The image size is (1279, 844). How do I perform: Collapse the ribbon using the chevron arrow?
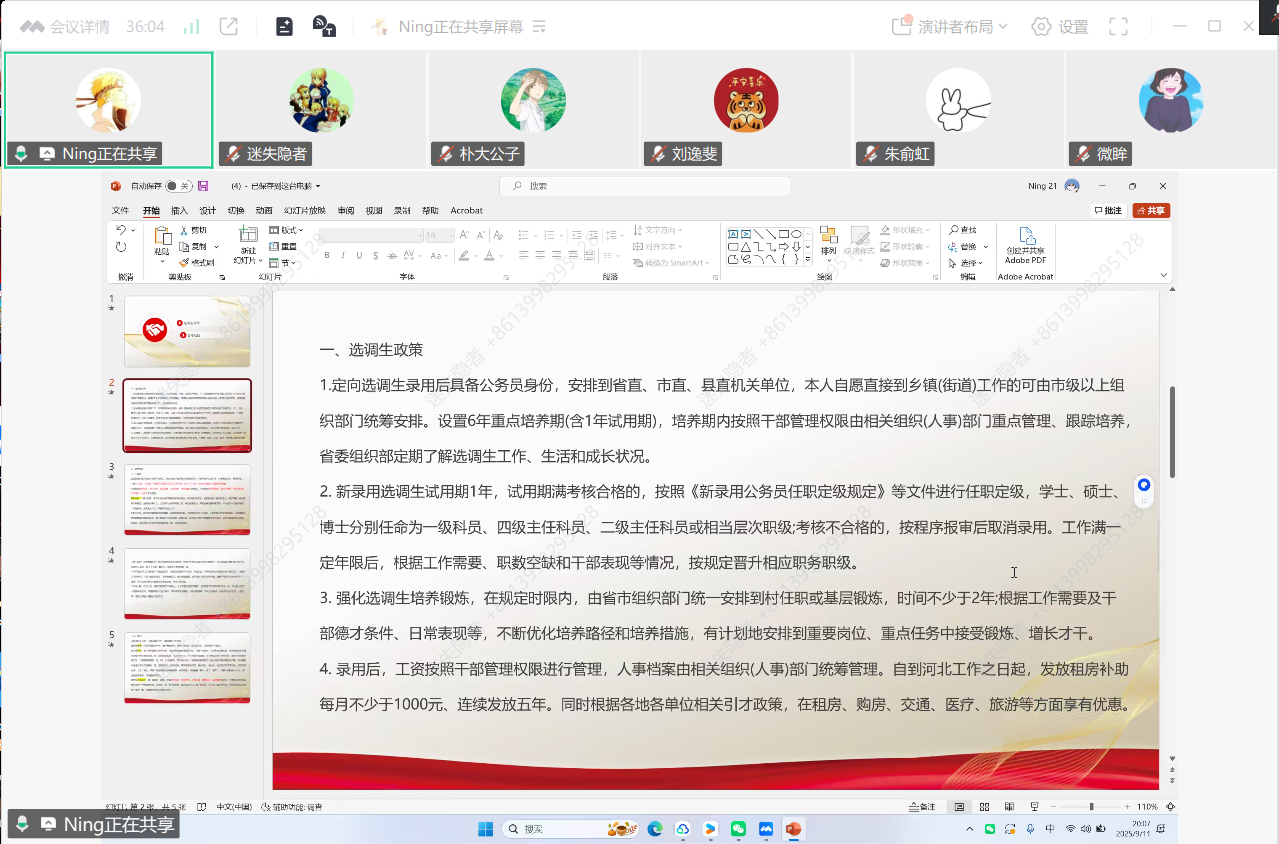click(x=1164, y=275)
